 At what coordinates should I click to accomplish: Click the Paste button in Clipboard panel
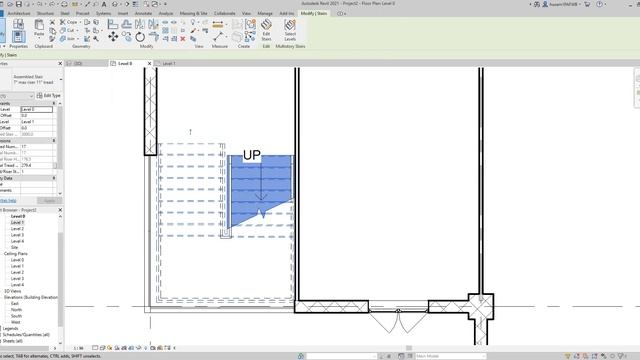tap(39, 27)
